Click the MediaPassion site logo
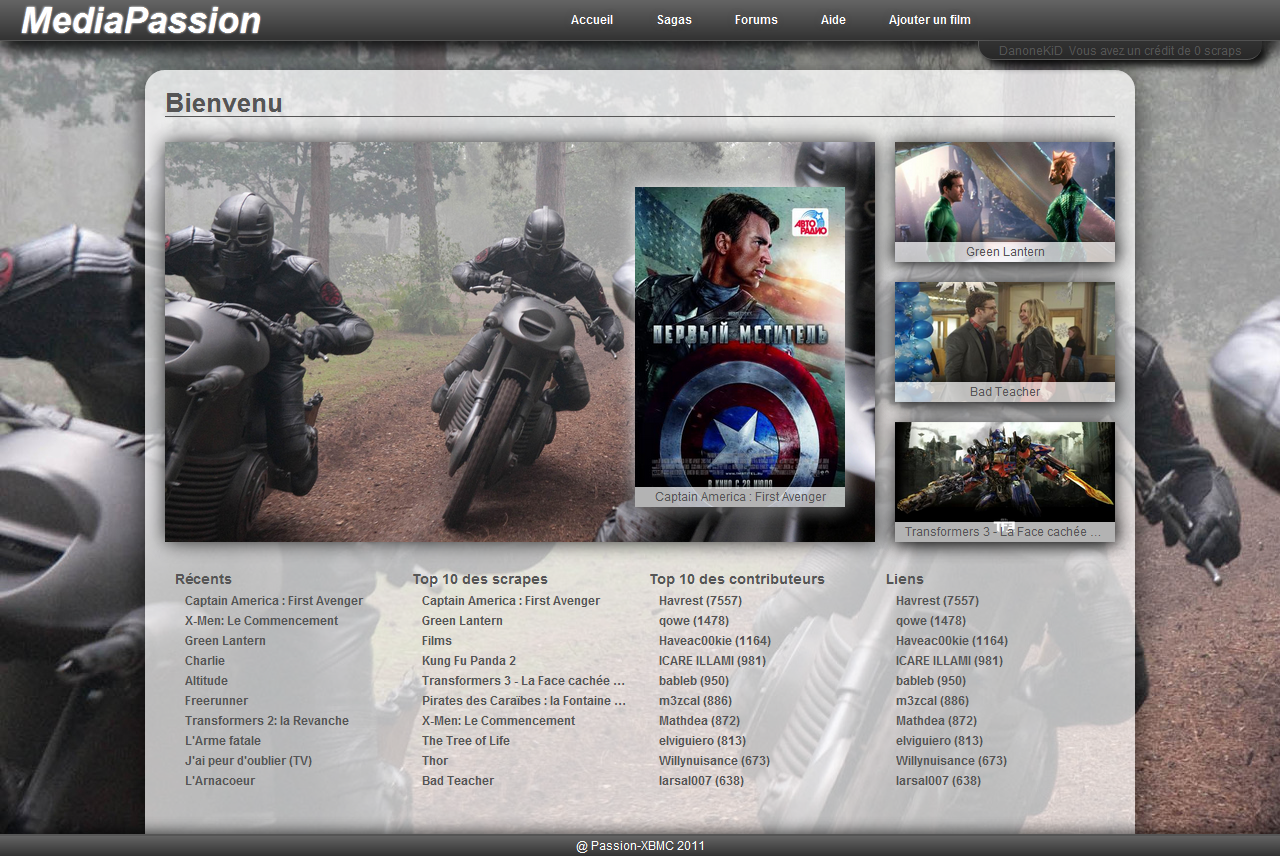The image size is (1280, 856). click(x=141, y=20)
